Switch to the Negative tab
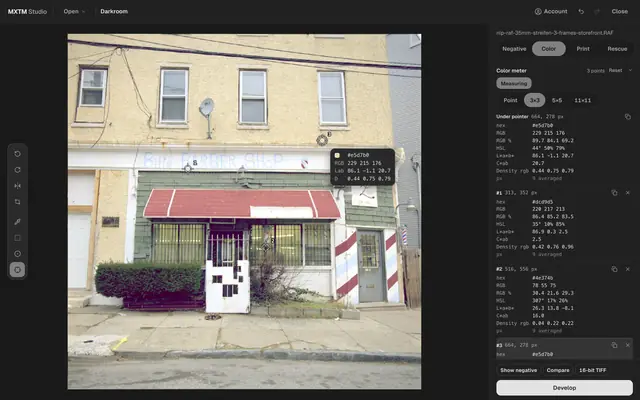This screenshot has width=640, height=400. point(514,49)
